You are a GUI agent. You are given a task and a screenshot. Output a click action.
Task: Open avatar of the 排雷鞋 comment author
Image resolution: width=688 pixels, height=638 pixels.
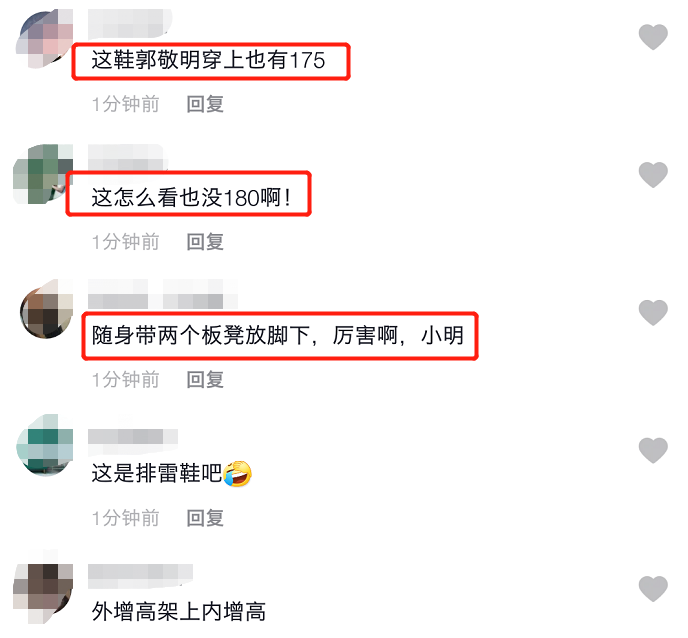44,445
